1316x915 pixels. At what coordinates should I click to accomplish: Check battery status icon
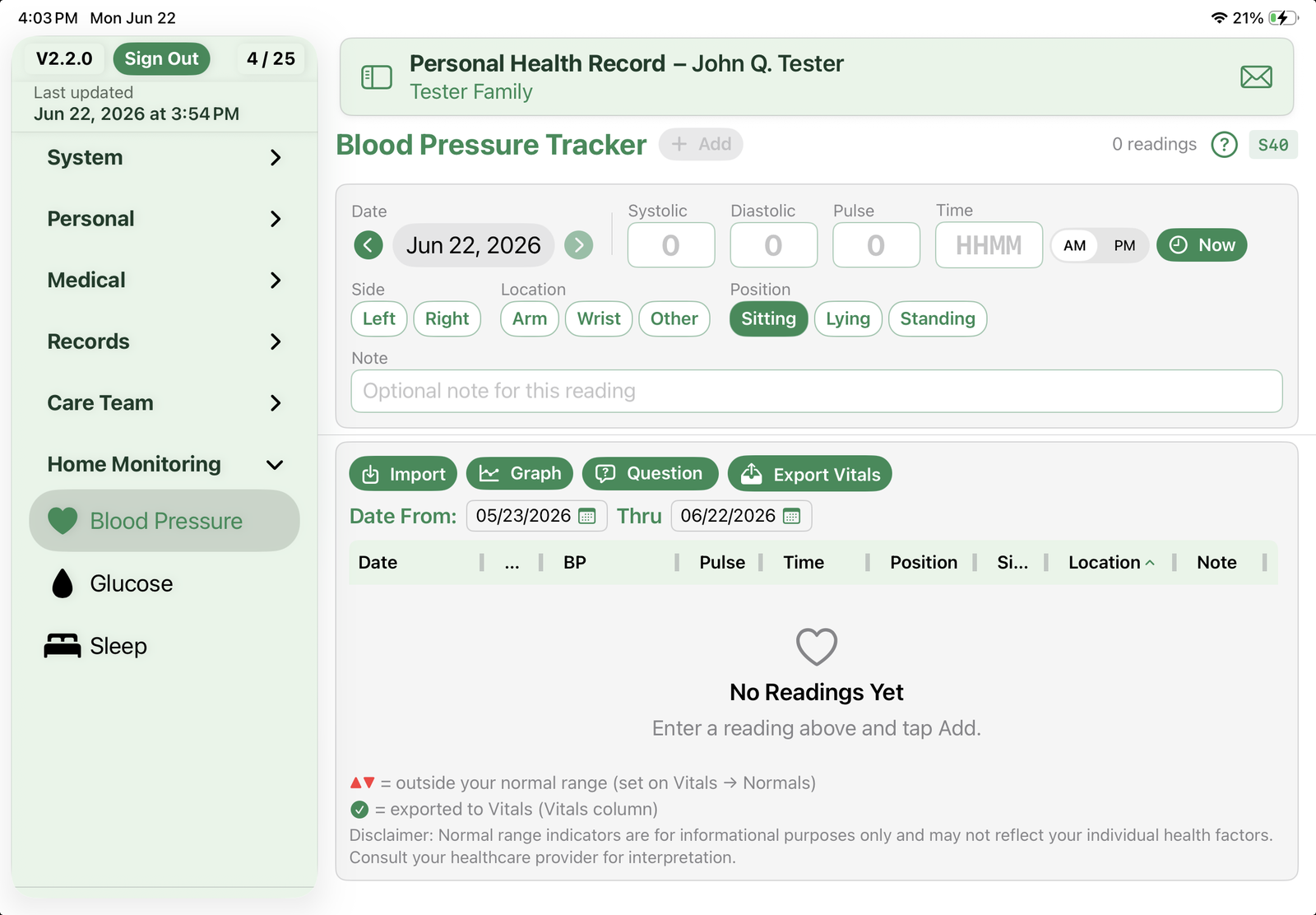(x=1281, y=18)
